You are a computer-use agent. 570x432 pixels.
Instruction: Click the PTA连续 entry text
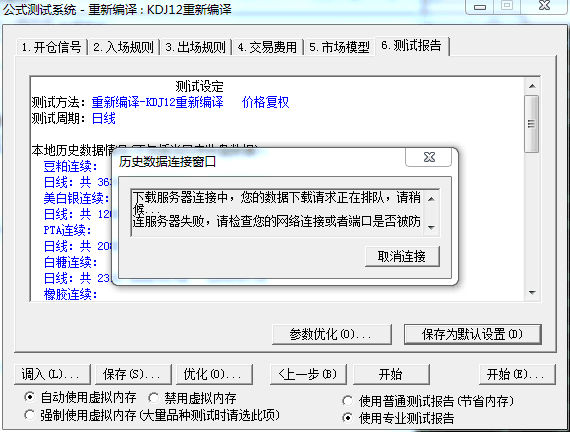(x=67, y=230)
